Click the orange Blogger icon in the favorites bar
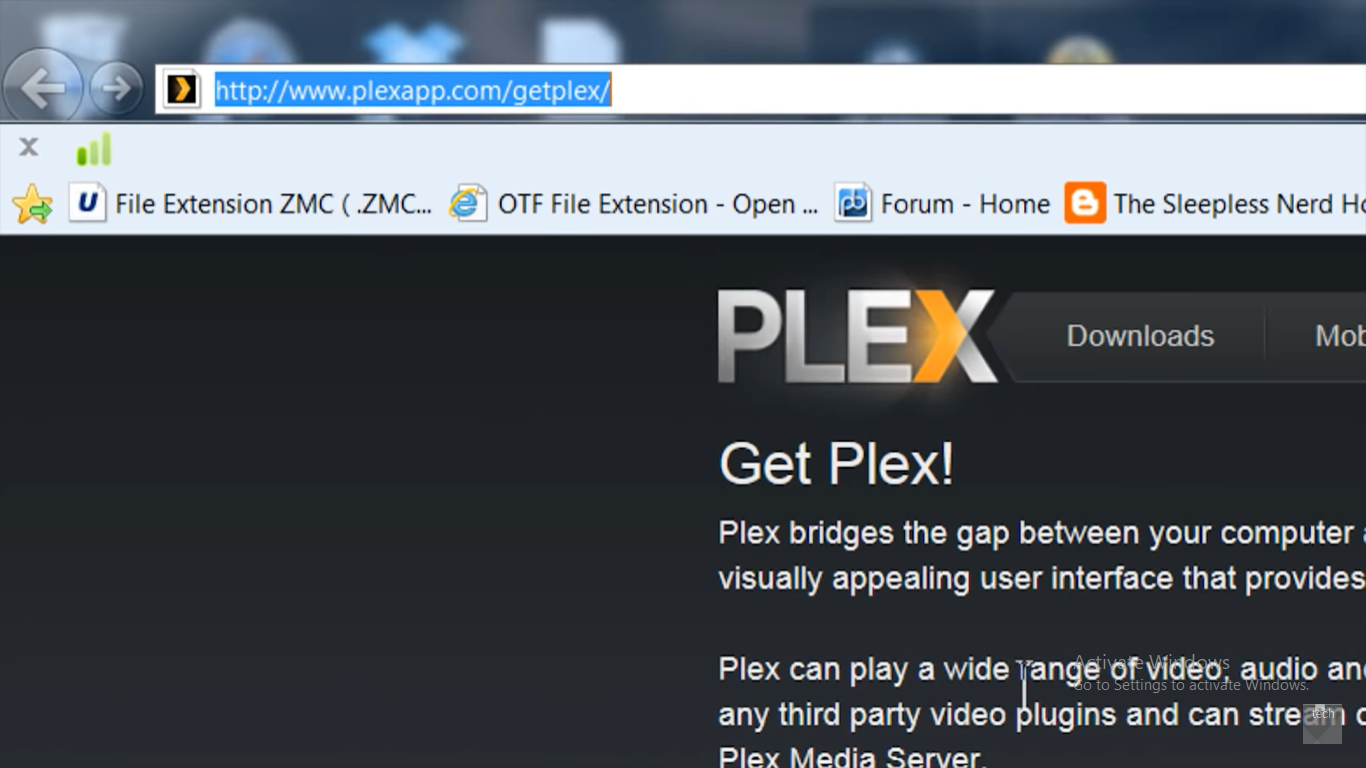Viewport: 1366px width, 768px height. pyautogui.click(x=1085, y=203)
